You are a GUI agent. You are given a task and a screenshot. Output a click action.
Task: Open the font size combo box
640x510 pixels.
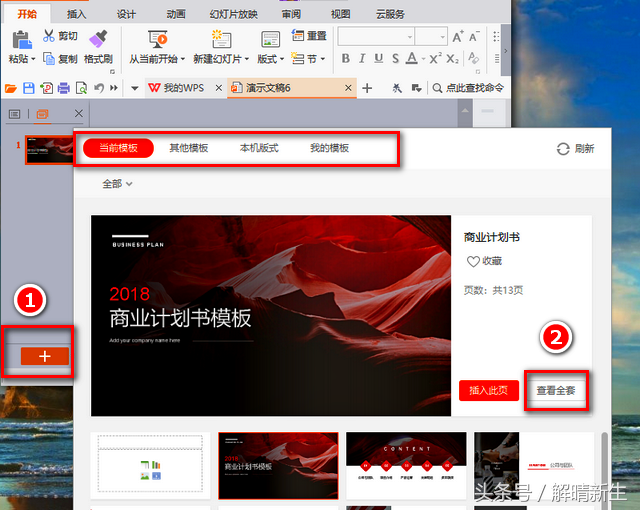[x=431, y=36]
